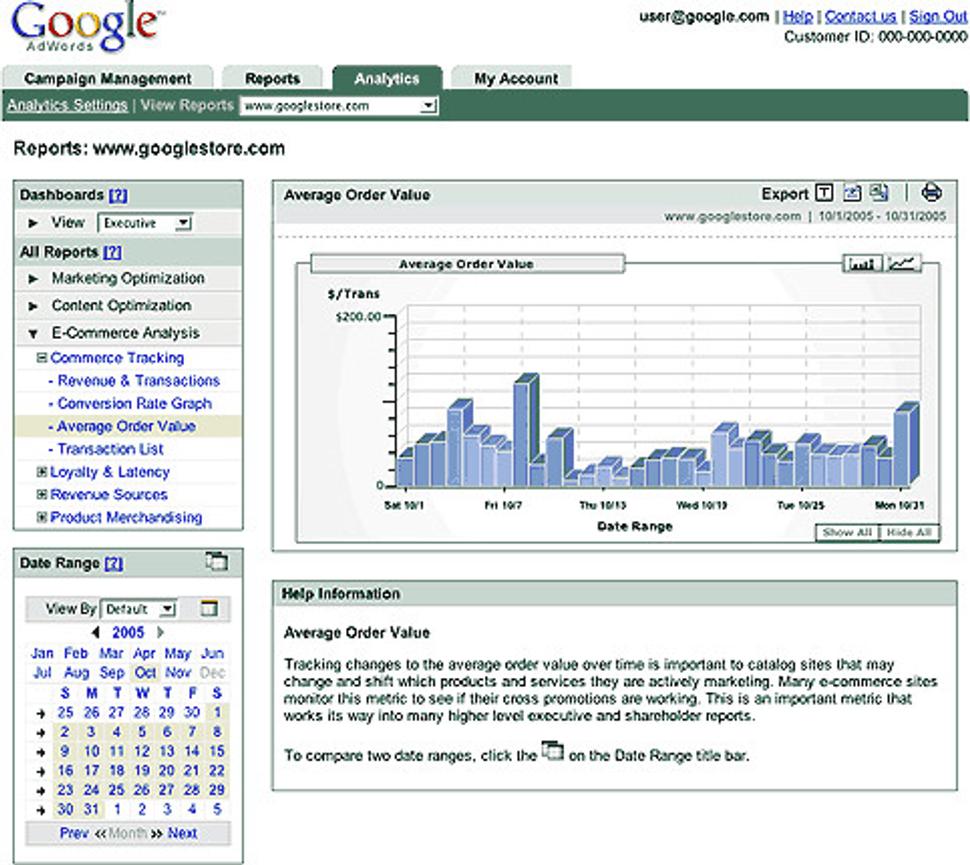Select Nov in month picker
This screenshot has height=865, width=970.
click(178, 673)
